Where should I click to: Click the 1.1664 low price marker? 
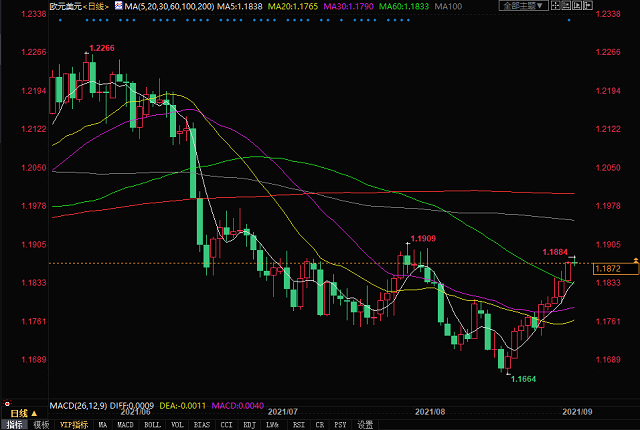tap(523, 379)
